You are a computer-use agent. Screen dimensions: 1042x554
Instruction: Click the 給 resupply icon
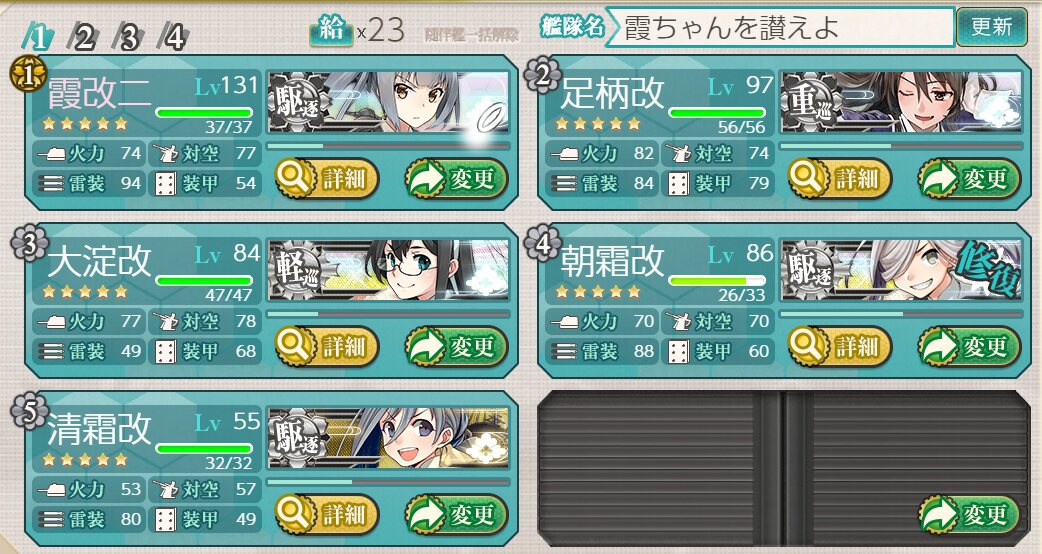(331, 31)
